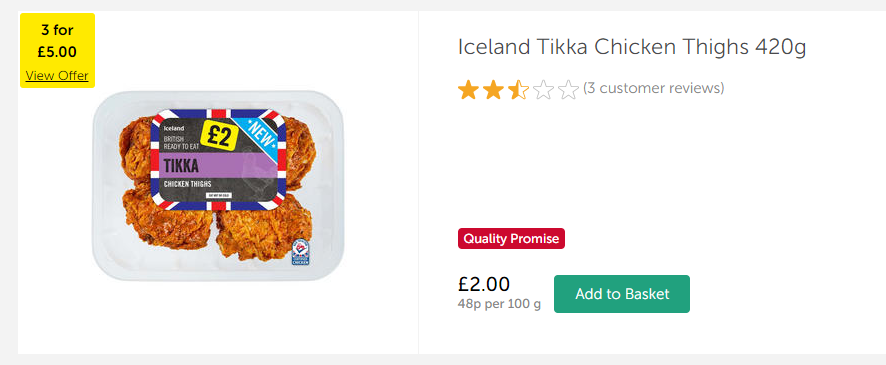Click the fifth empty rating star
Screen dimensions: 886x365
point(568,90)
